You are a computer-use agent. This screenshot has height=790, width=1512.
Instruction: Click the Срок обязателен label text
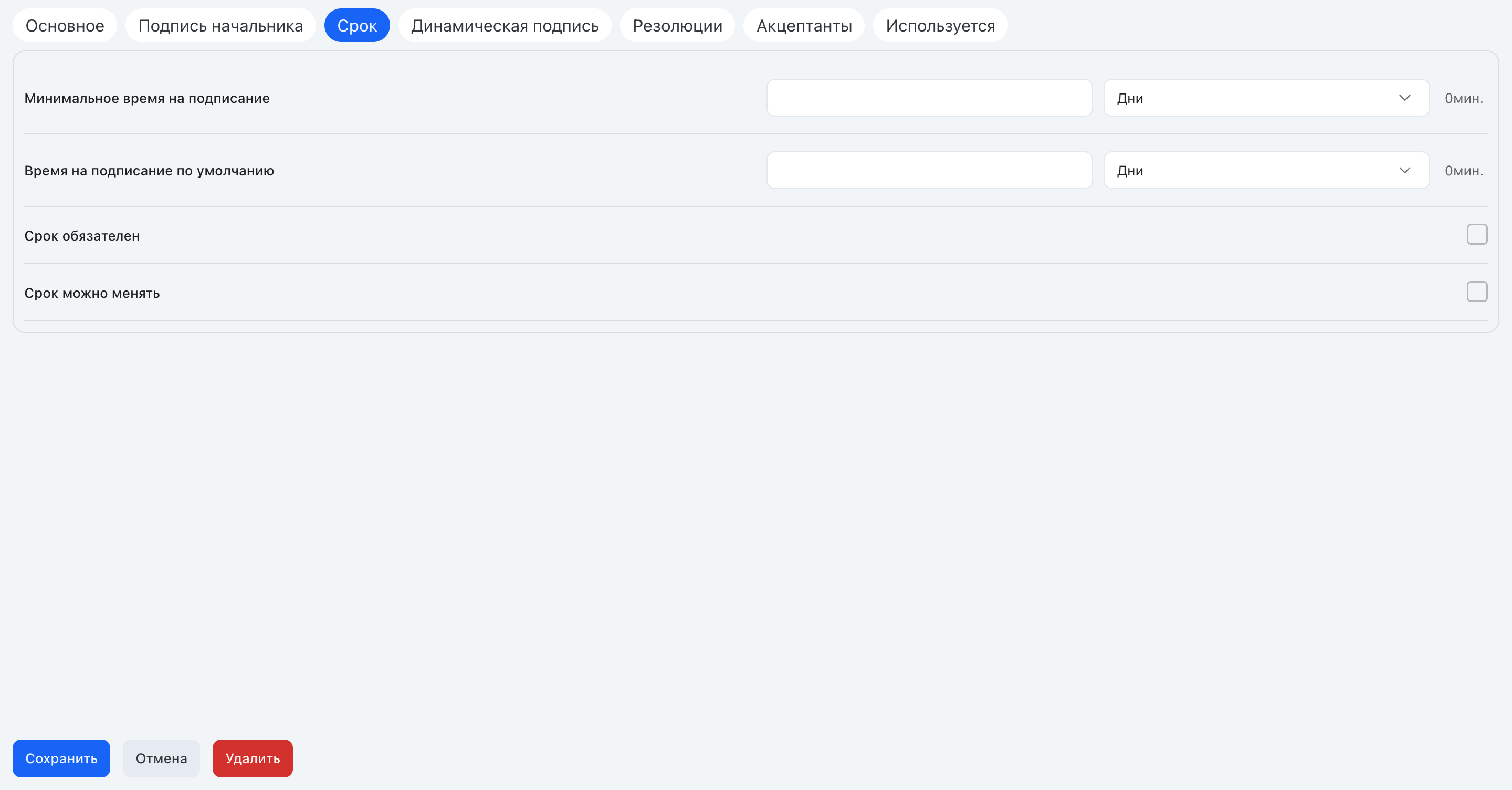point(82,236)
